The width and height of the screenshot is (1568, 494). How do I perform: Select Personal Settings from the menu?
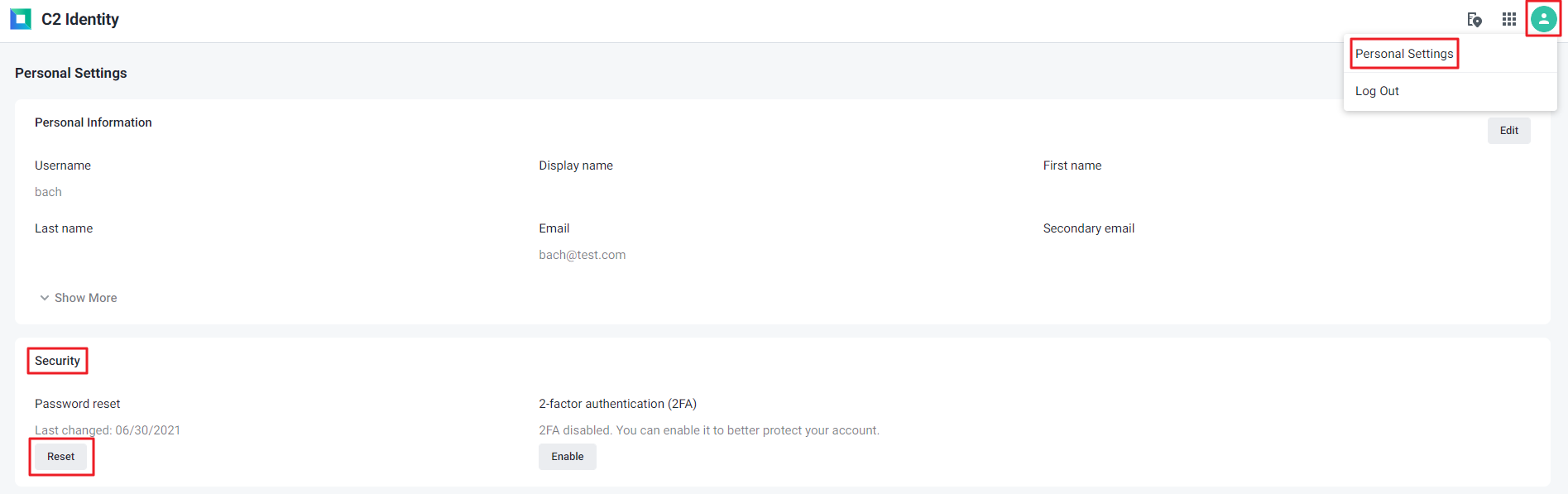tap(1404, 54)
